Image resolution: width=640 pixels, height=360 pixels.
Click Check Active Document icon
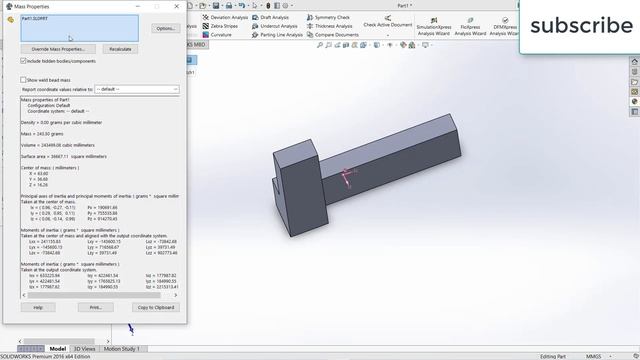pos(388,18)
